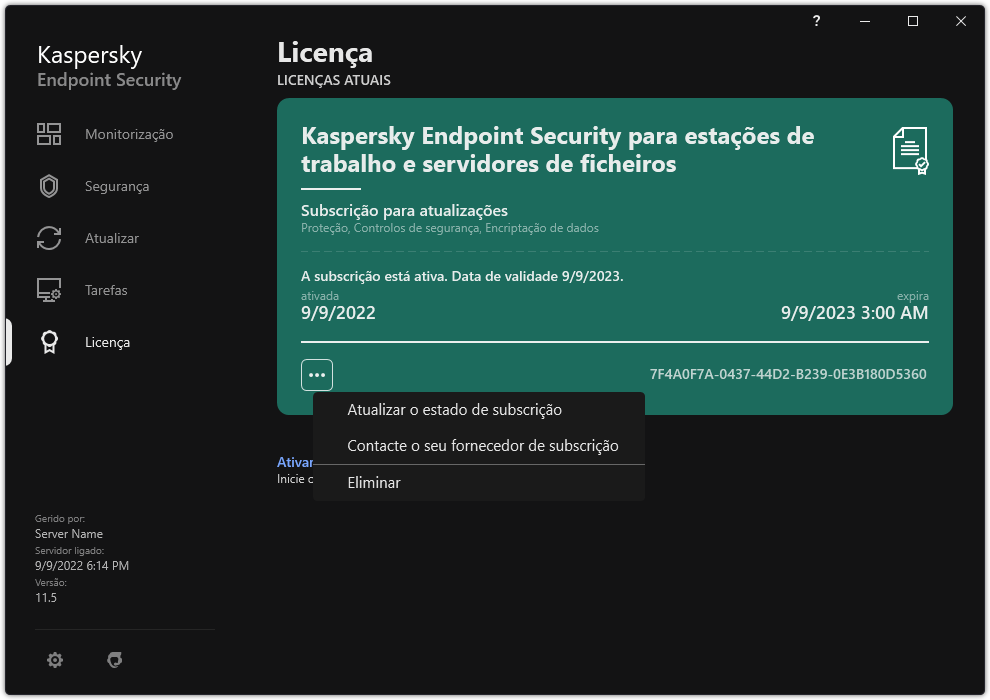Select the Monitorização icon in the sidebar
The image size is (990, 700).
coord(49,133)
